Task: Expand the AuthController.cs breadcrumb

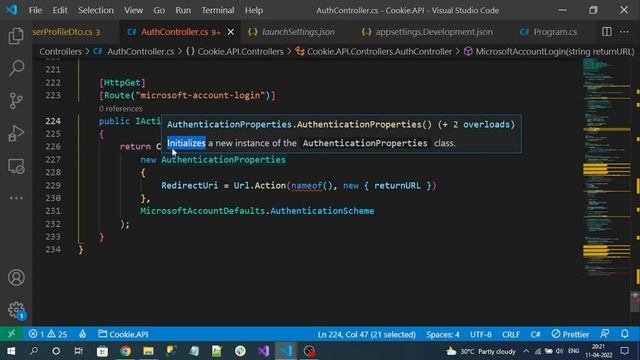Action: 134,51
